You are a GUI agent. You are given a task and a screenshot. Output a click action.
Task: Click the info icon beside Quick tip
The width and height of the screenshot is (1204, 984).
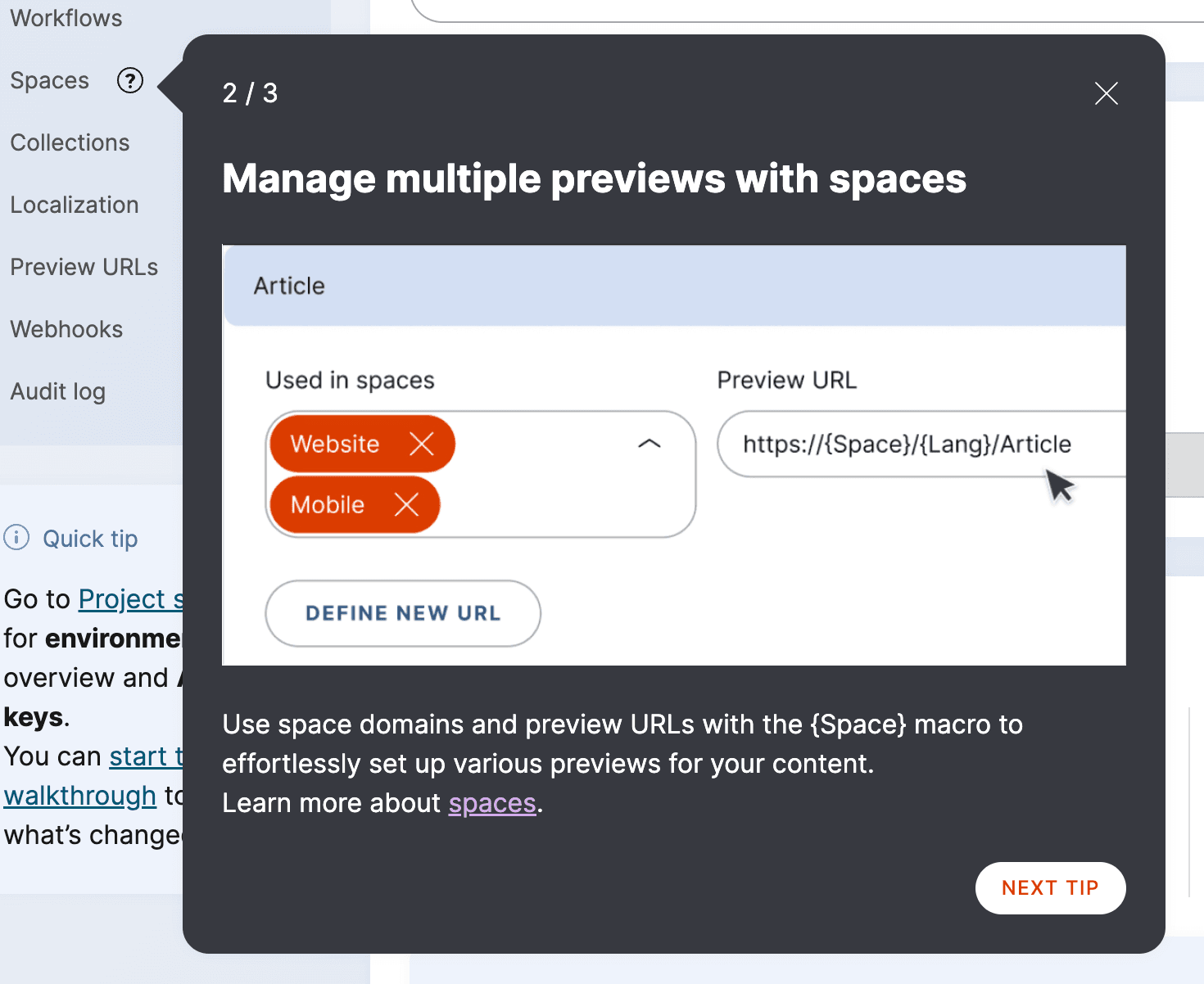point(17,538)
